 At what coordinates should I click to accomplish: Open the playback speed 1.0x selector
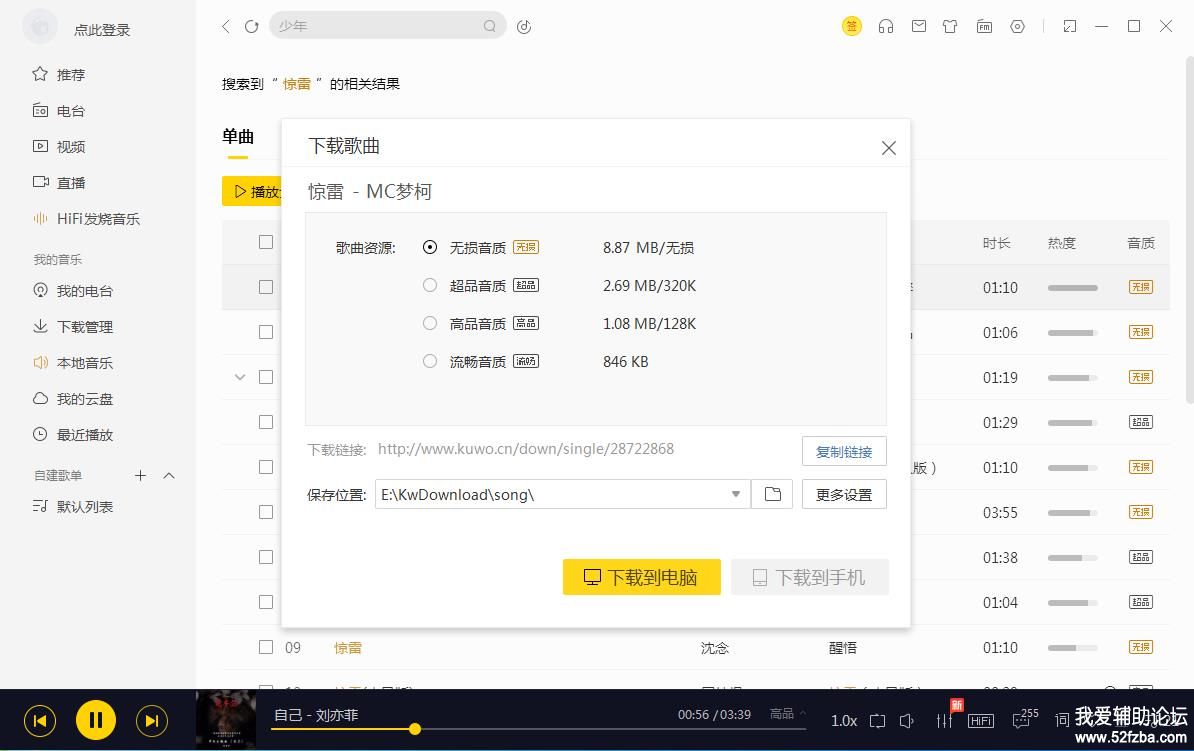pyautogui.click(x=844, y=720)
